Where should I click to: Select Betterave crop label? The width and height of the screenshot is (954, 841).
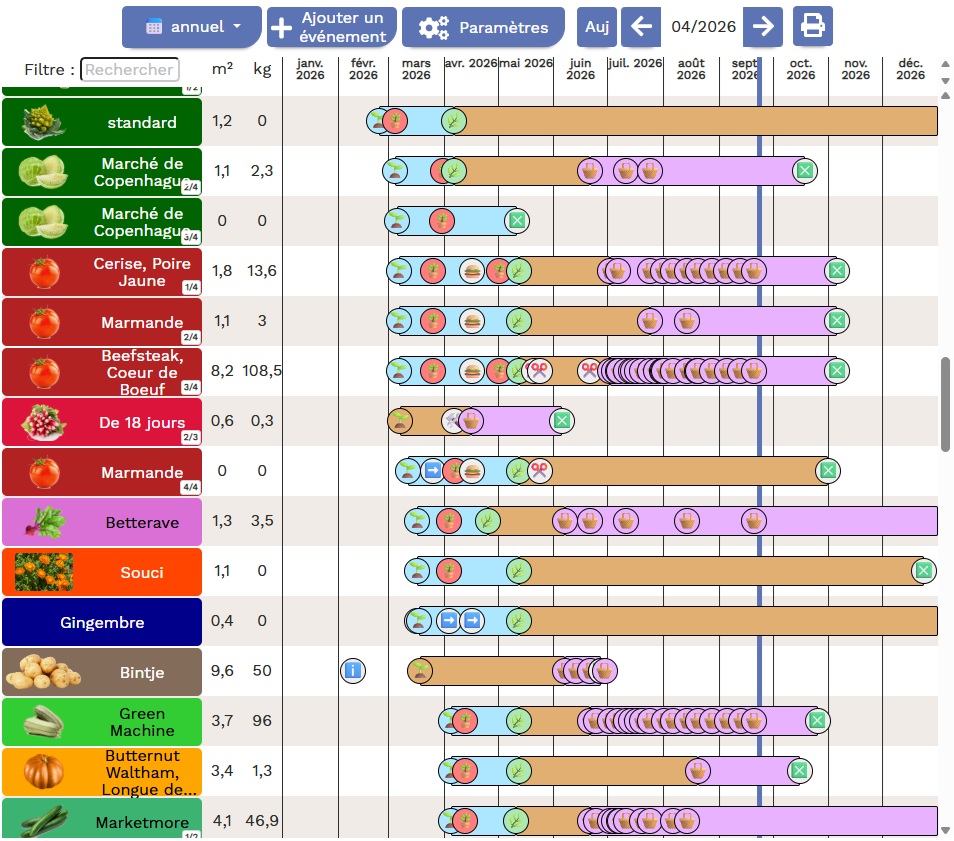[102, 522]
